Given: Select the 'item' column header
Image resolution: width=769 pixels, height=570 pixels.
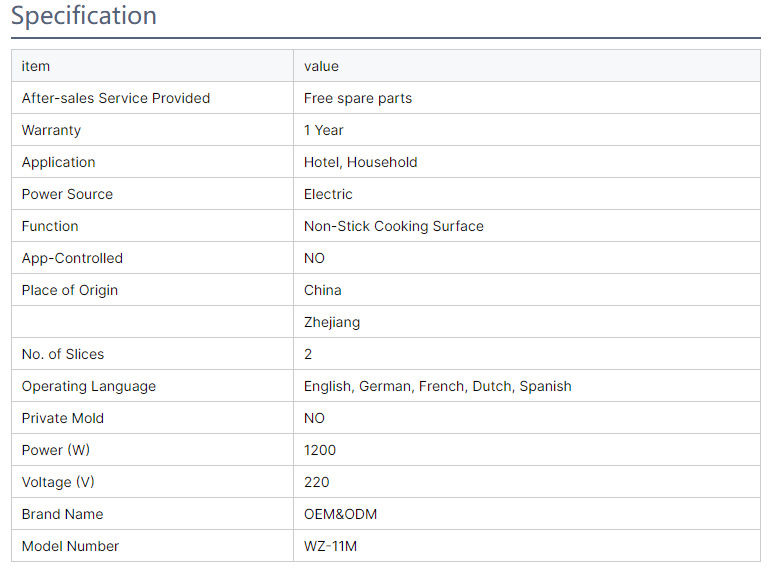Looking at the screenshot, I should coord(36,66).
